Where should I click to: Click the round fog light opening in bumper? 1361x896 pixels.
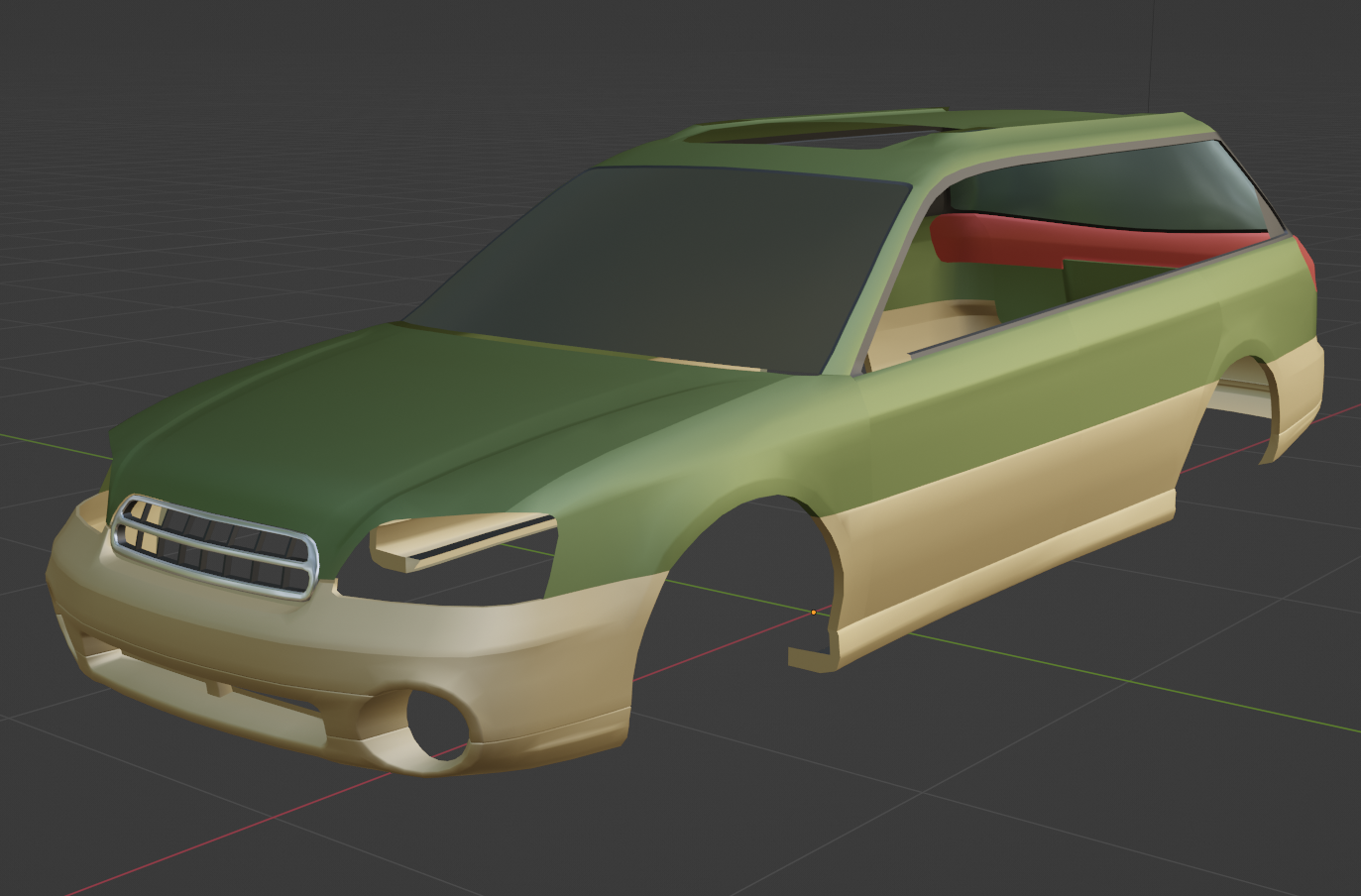(437, 725)
